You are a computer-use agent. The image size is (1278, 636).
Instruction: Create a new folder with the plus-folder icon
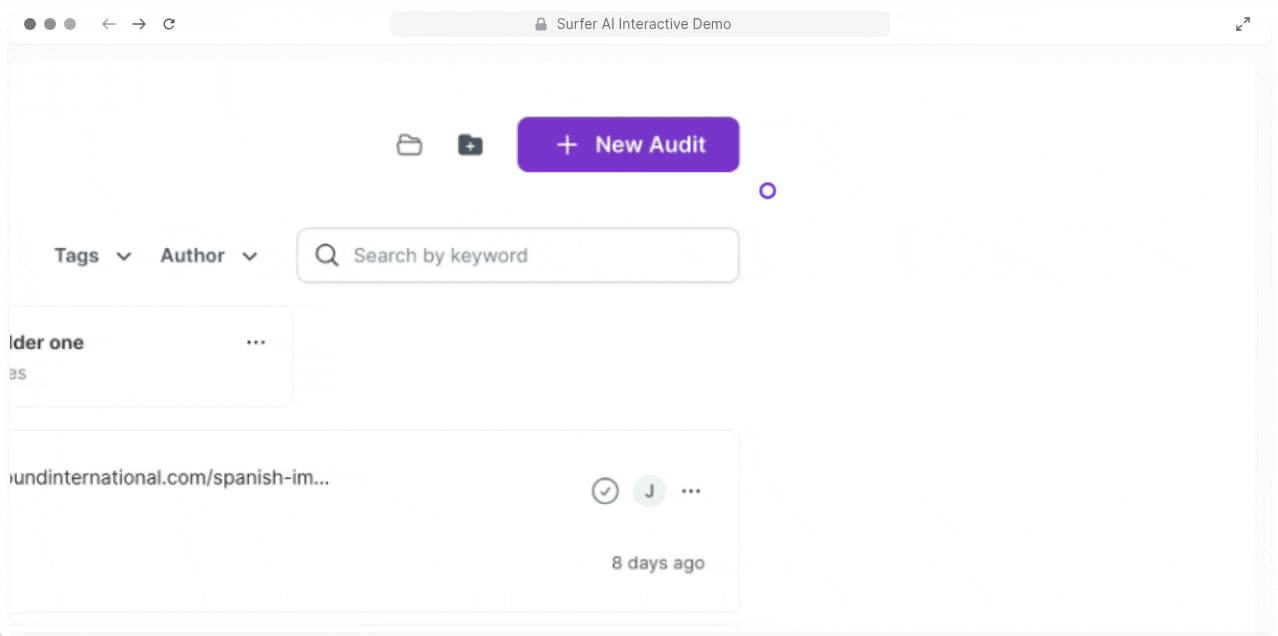coord(470,145)
